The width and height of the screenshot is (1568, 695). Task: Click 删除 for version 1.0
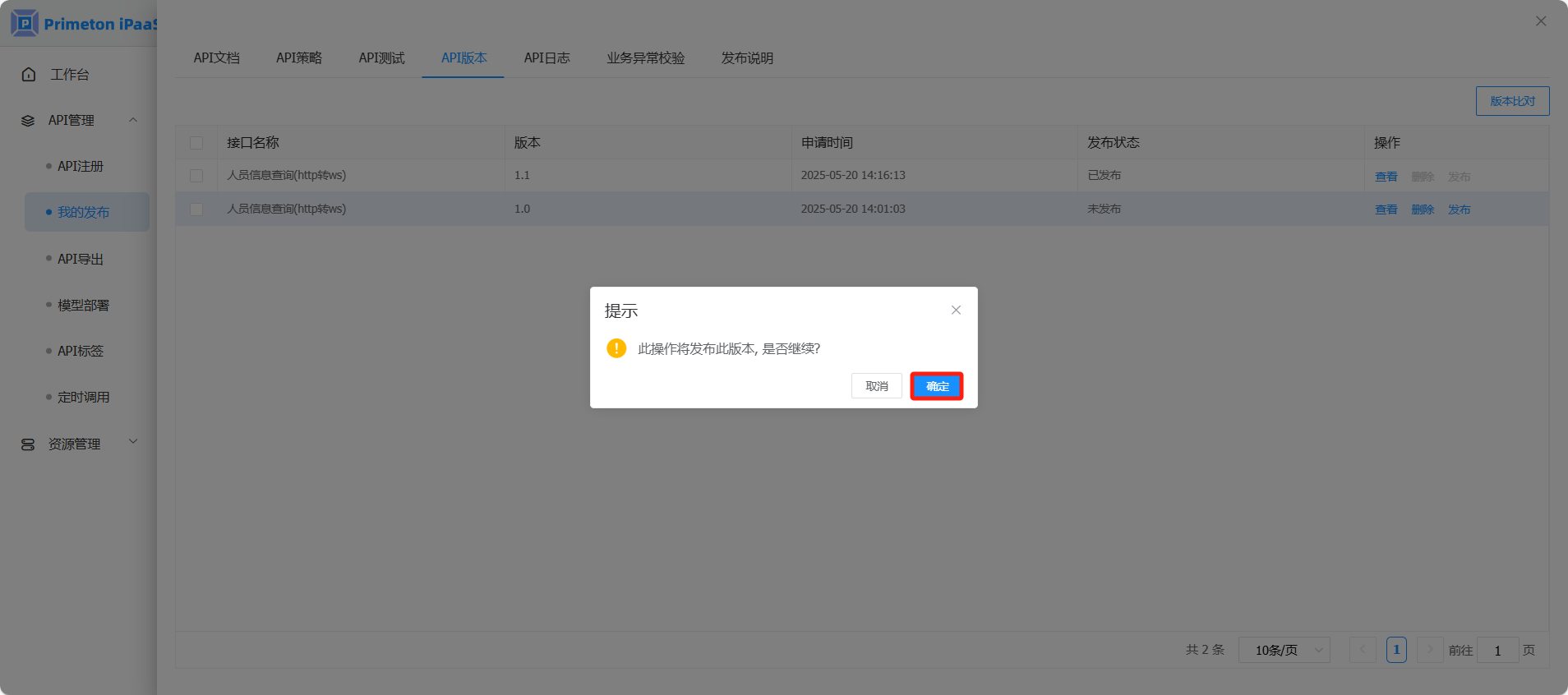(x=1423, y=209)
